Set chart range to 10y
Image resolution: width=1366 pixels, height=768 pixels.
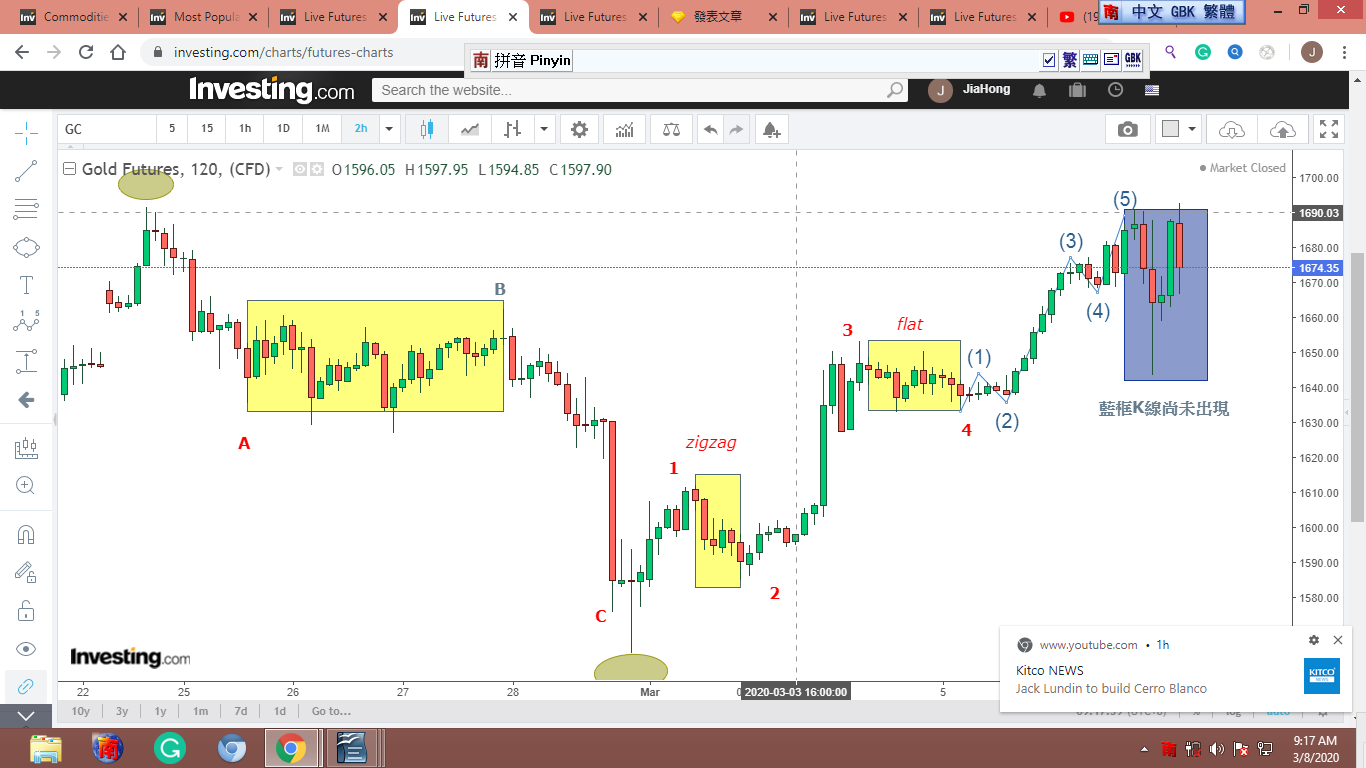(81, 711)
